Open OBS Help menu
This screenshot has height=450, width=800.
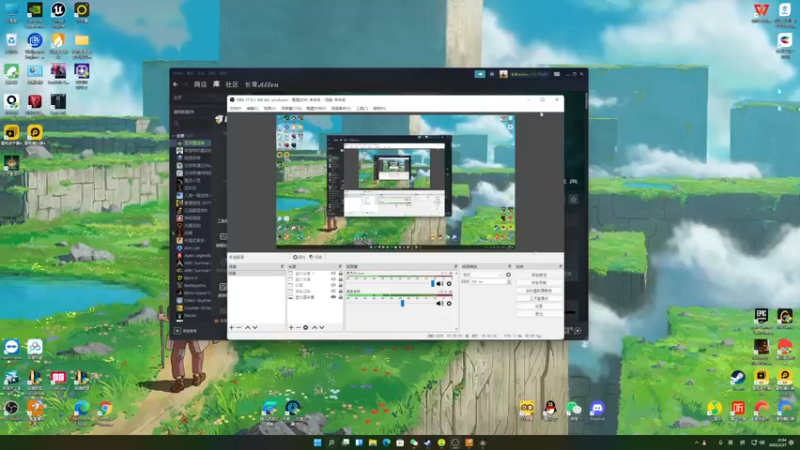pyautogui.click(x=379, y=108)
